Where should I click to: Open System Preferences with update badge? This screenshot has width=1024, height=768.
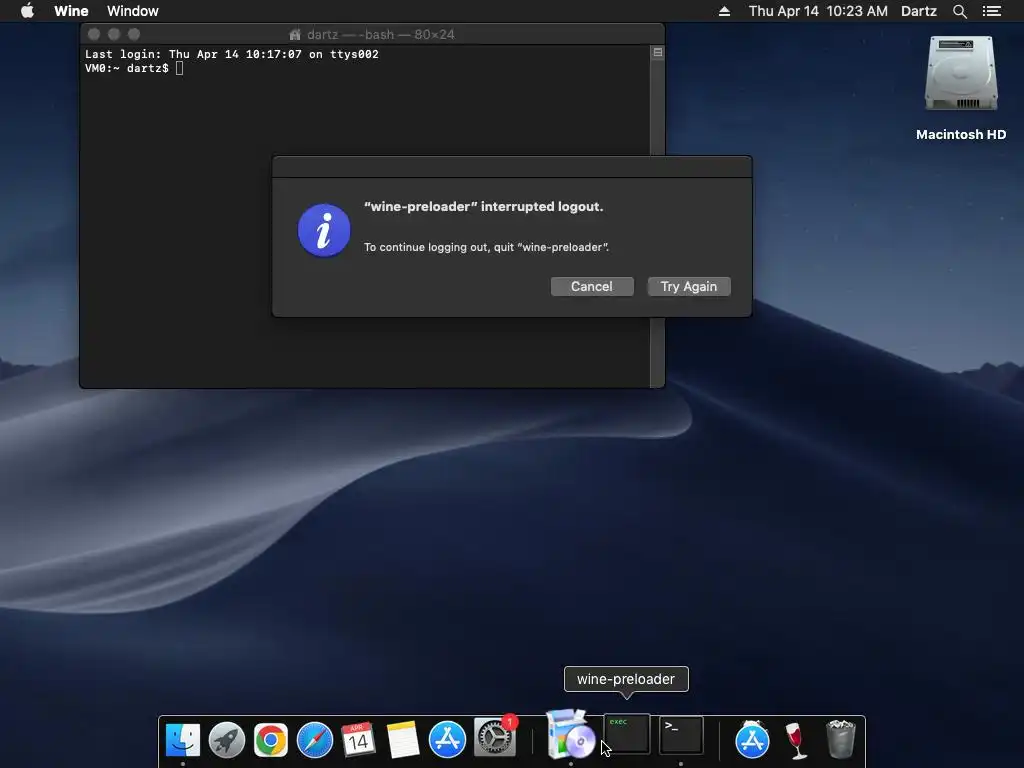coord(494,738)
